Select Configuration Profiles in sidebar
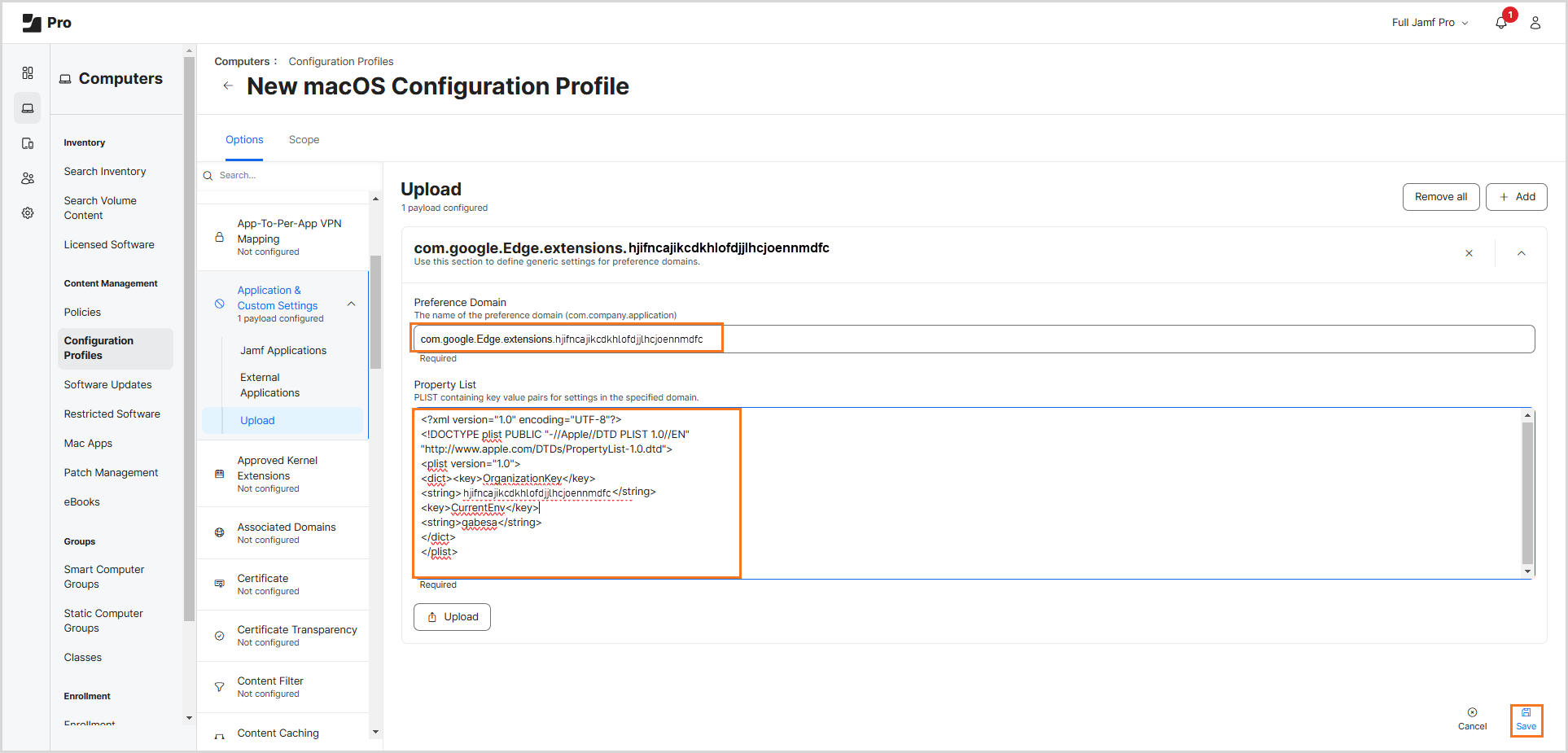Viewport: 1568px width, 753px height. pos(116,348)
